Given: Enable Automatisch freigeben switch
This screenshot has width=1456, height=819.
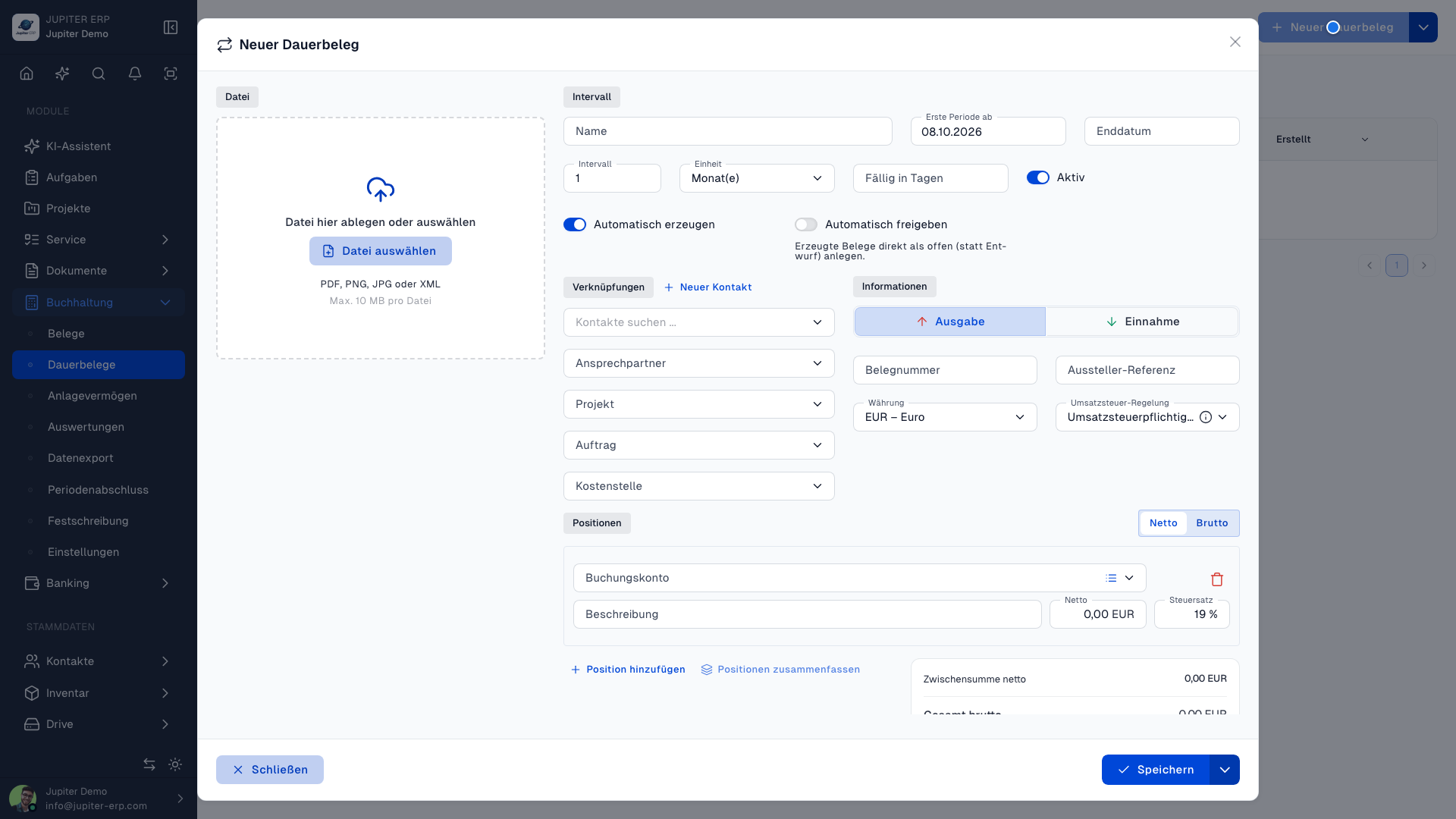Looking at the screenshot, I should coord(806,224).
